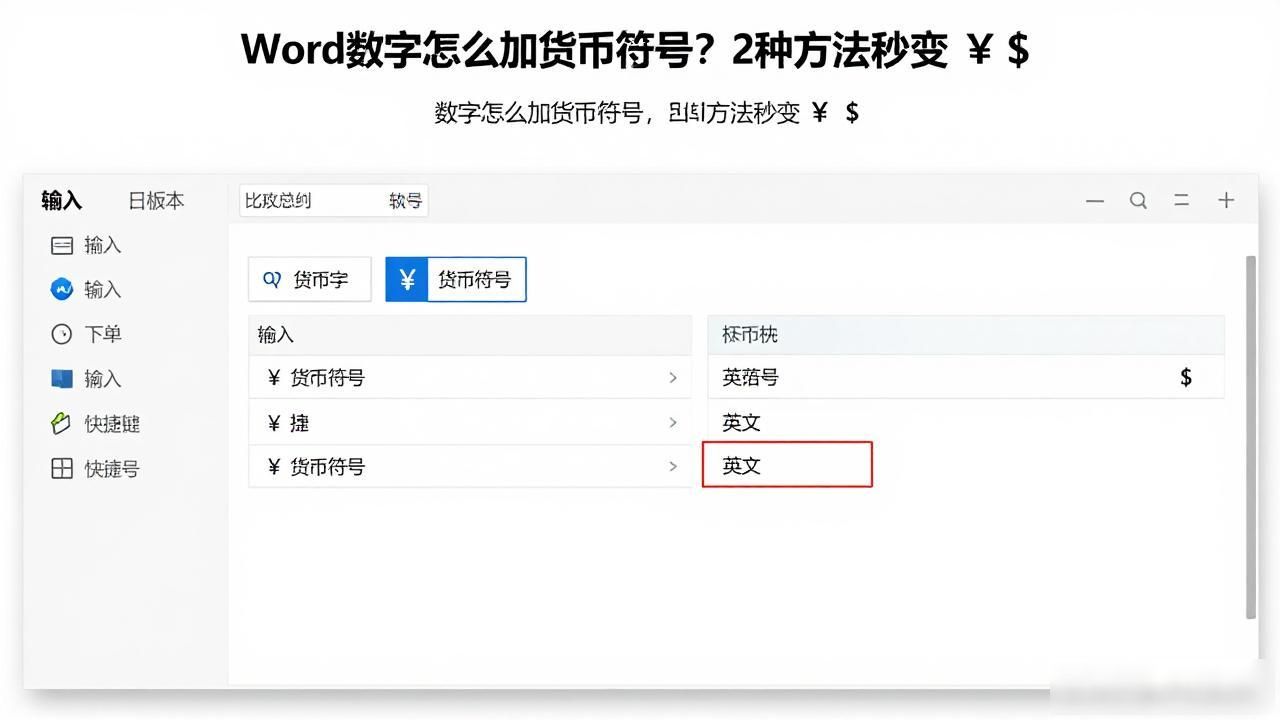Open the 下单 sidebar entry
Viewport: 1280px width, 720px height.
(x=103, y=334)
